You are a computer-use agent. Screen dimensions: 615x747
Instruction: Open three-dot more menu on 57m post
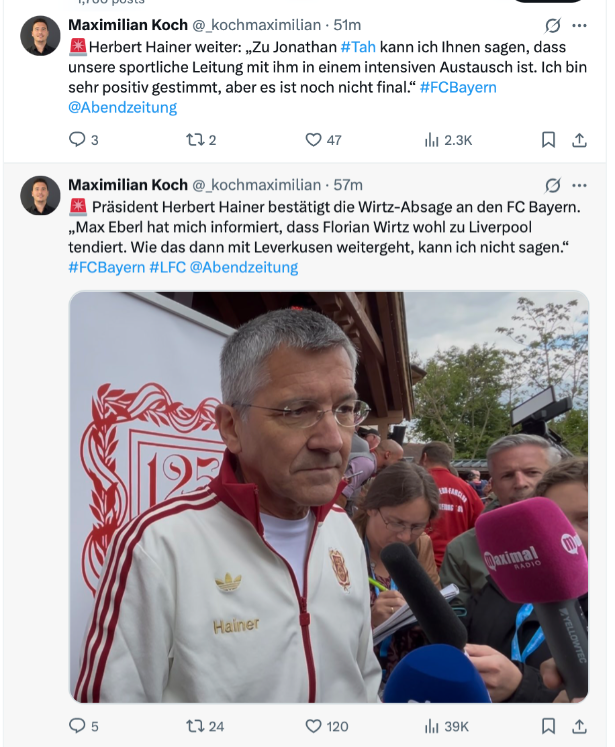[x=579, y=185]
